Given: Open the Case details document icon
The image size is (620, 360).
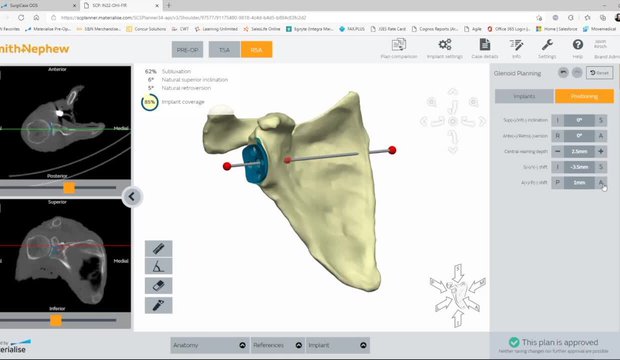Looking at the screenshot, I should point(485,44).
